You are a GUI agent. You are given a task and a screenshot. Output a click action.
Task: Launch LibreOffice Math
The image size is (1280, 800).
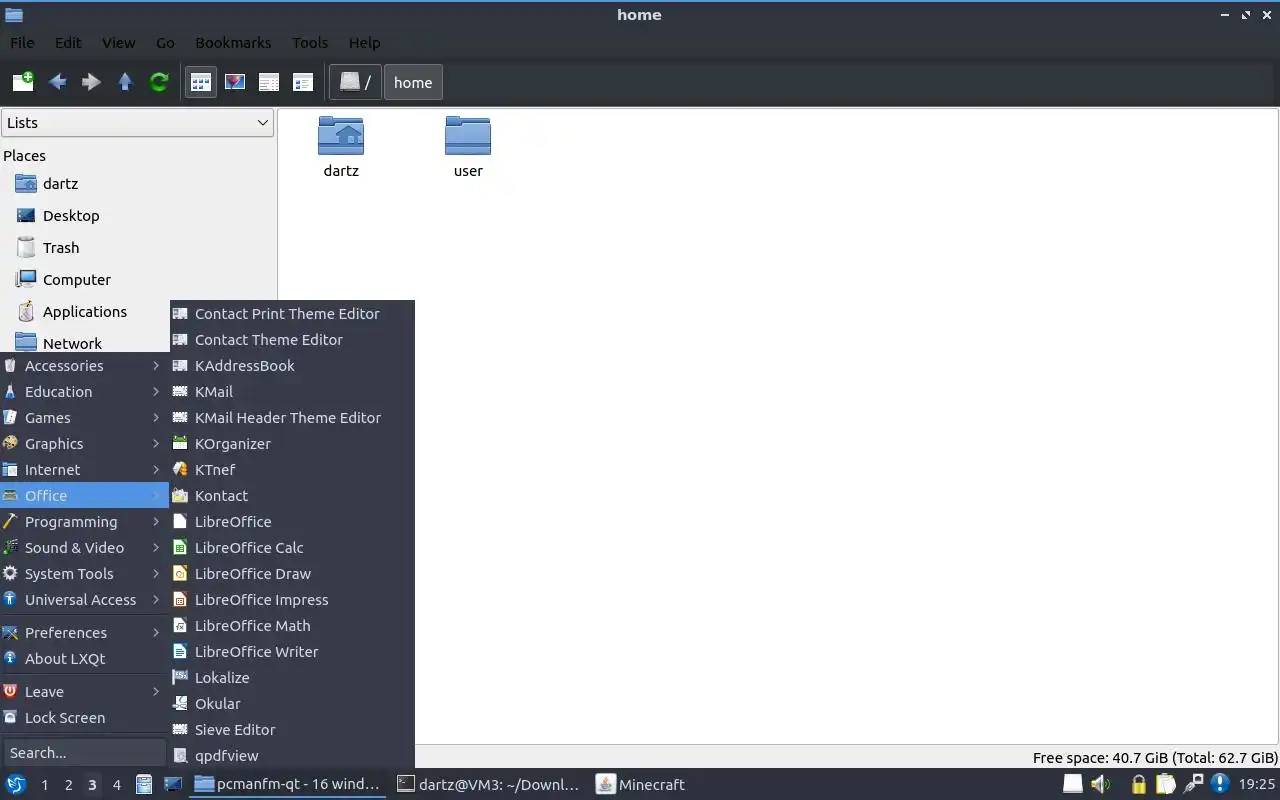click(x=292, y=626)
